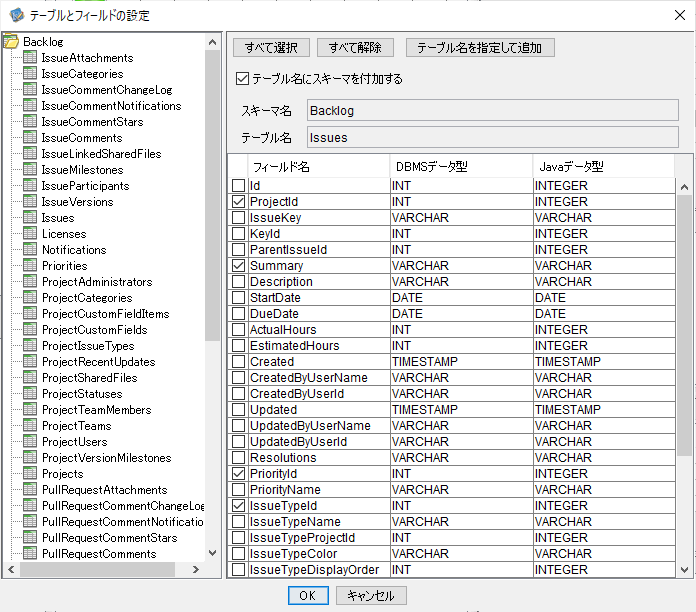Select ProjectSharedFiles tree item
This screenshot has height=612, width=696.
tap(90, 378)
